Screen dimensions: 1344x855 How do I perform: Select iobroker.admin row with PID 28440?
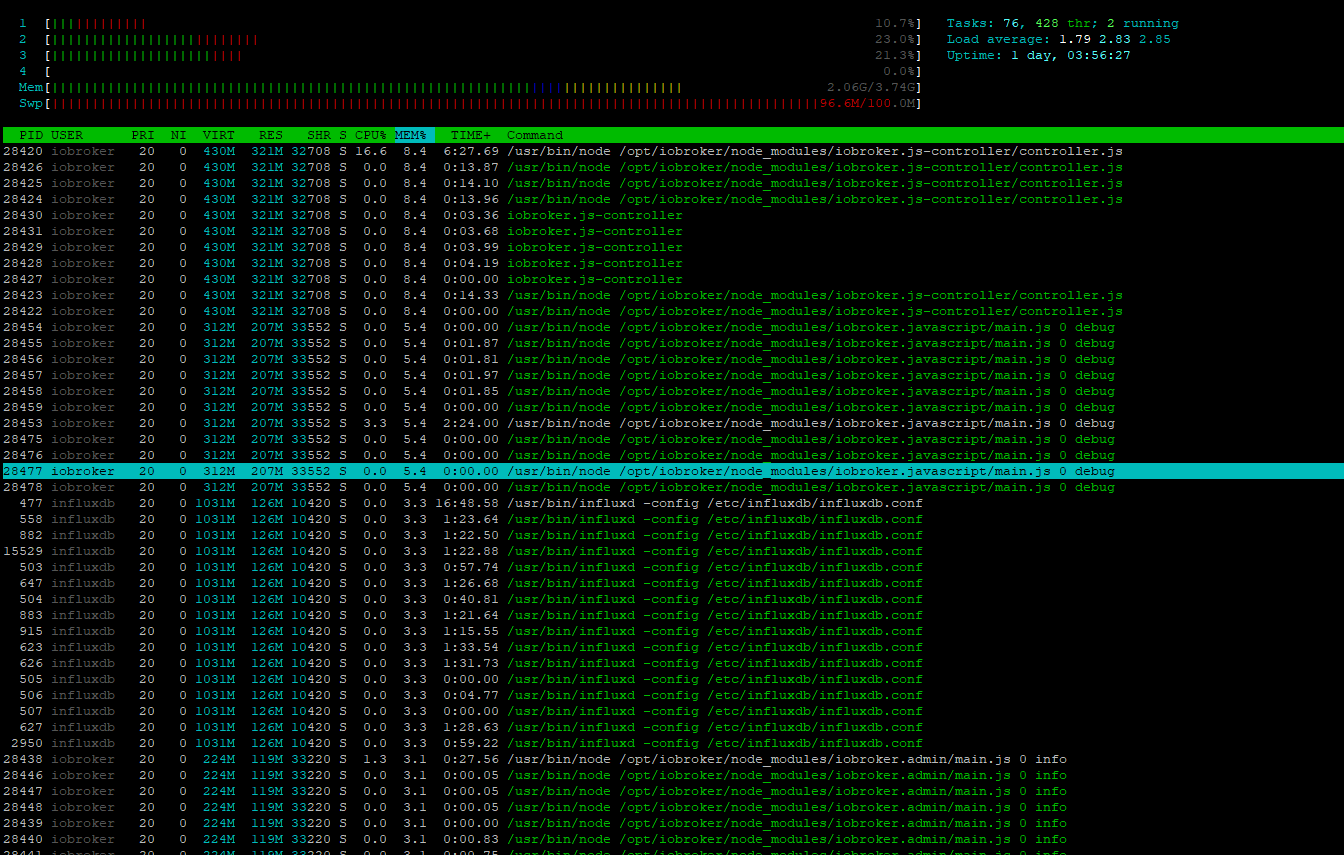(x=672, y=839)
